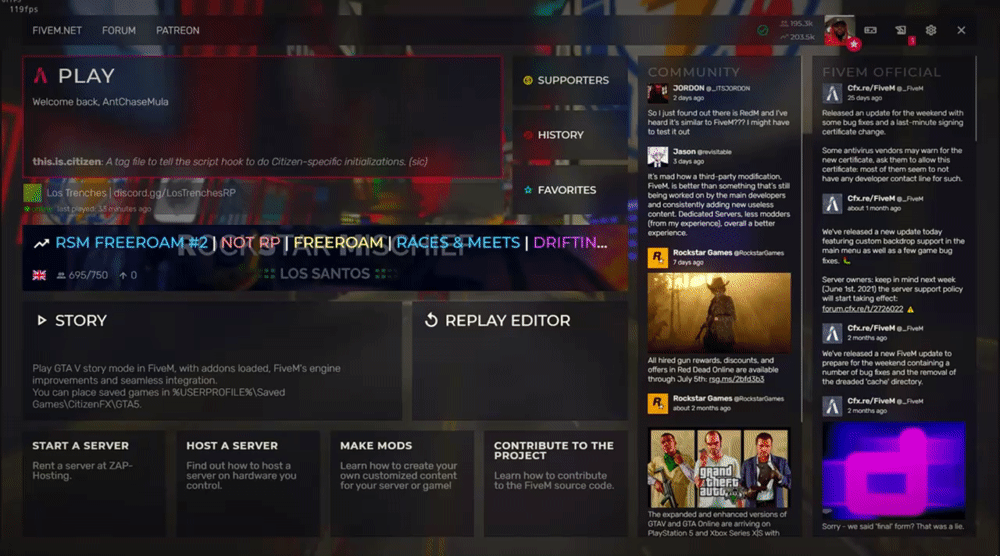Follow the rsg.ms/2bfd3b3 link

[x=736, y=379]
